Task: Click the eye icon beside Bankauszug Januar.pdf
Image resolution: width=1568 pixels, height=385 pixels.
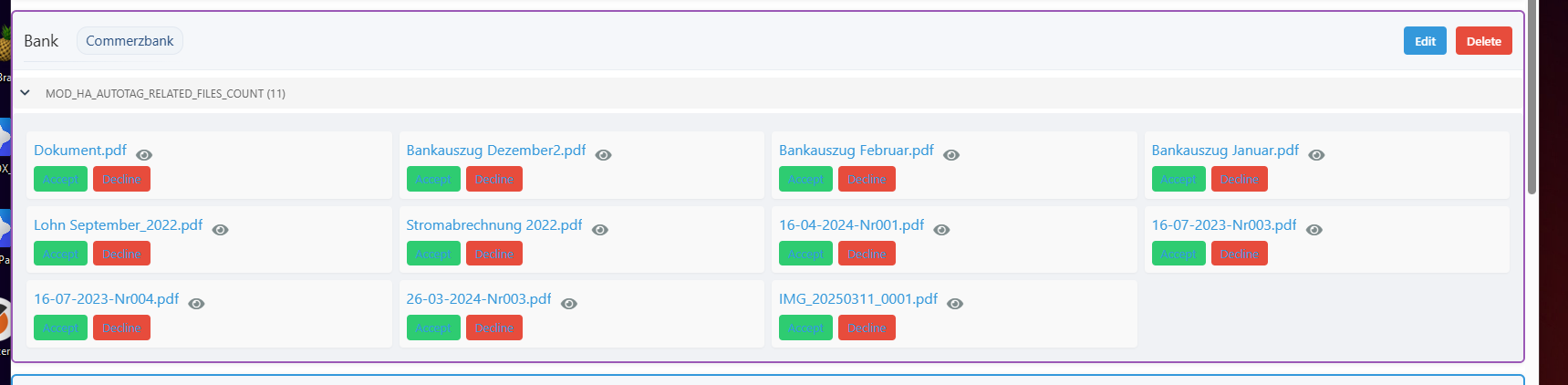Action: point(1316,155)
